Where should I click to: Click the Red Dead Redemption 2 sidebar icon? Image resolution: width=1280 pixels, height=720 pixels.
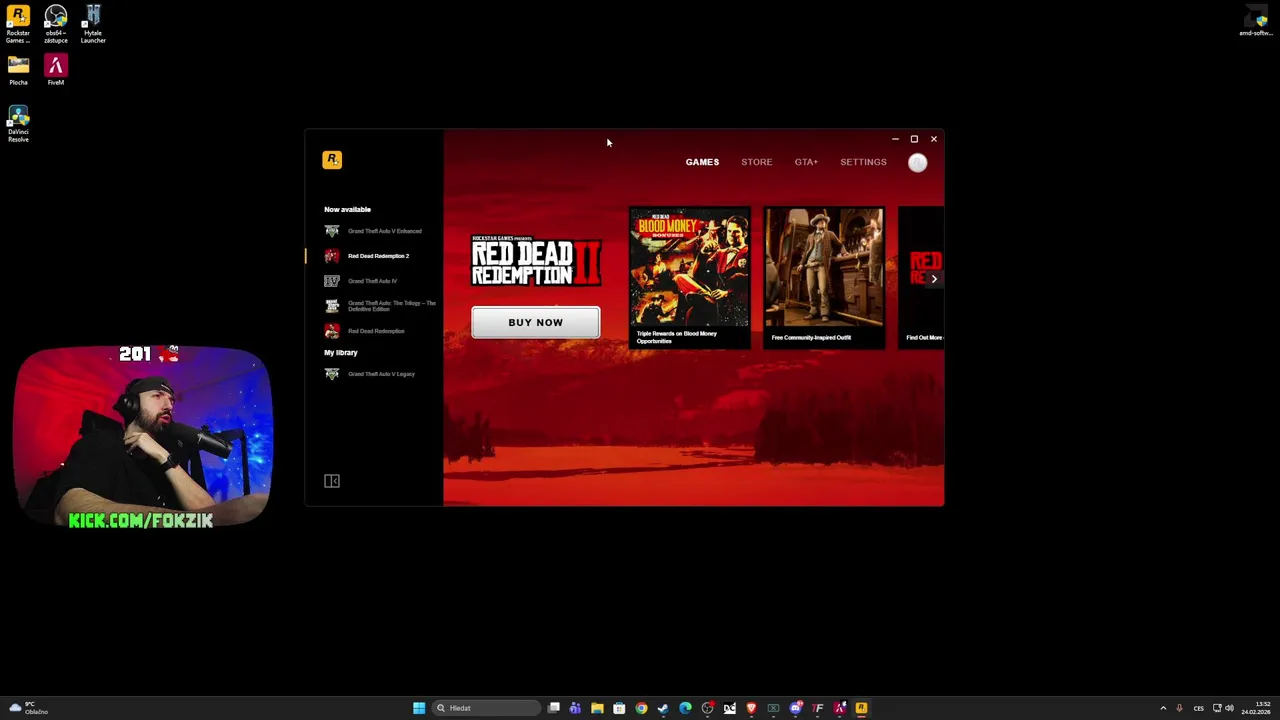(332, 256)
